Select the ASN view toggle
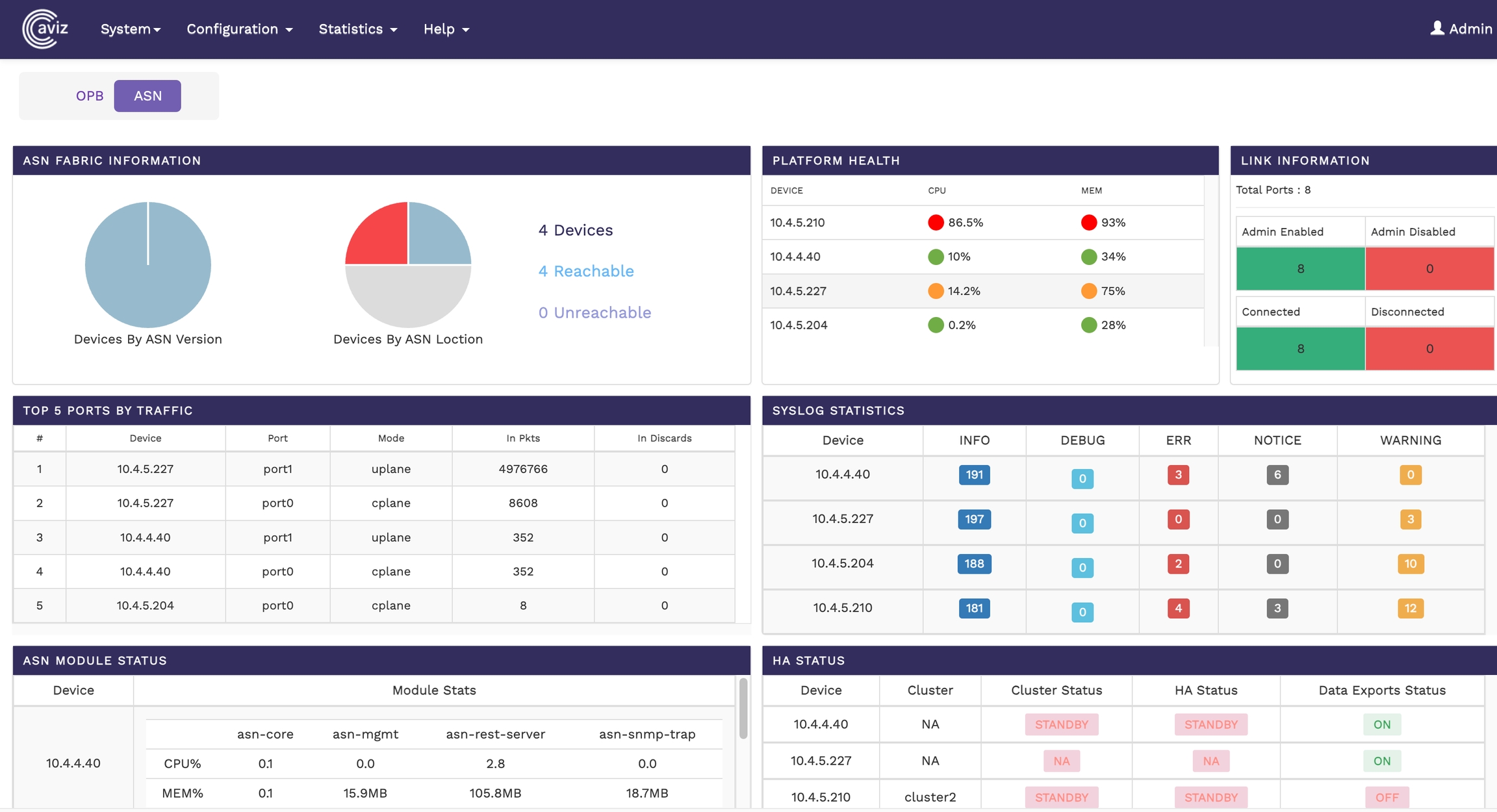This screenshot has height=812, width=1497. [x=147, y=96]
